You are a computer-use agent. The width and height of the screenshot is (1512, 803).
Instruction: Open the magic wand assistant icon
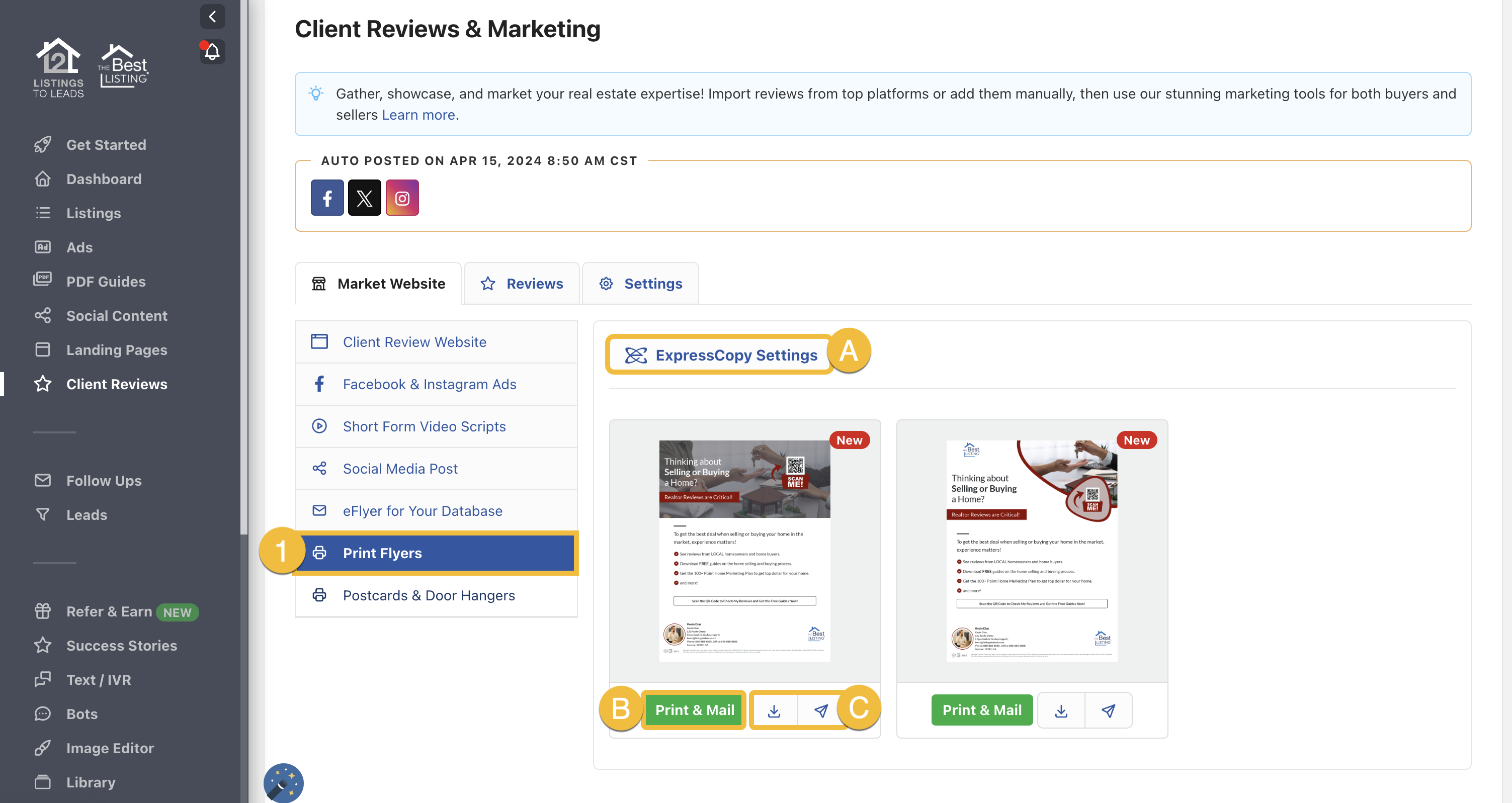pyautogui.click(x=284, y=782)
